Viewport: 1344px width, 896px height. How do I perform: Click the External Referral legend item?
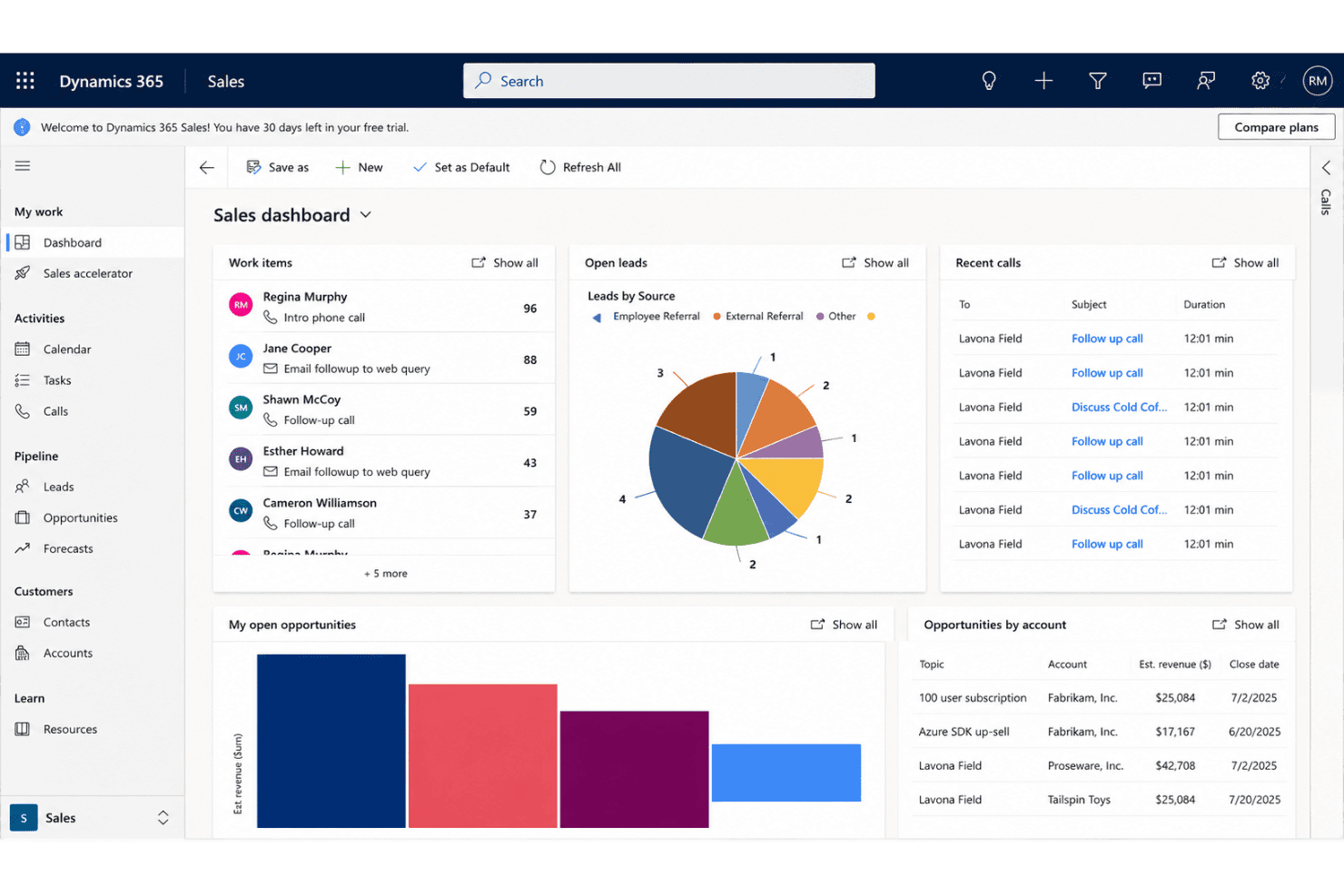[758, 317]
